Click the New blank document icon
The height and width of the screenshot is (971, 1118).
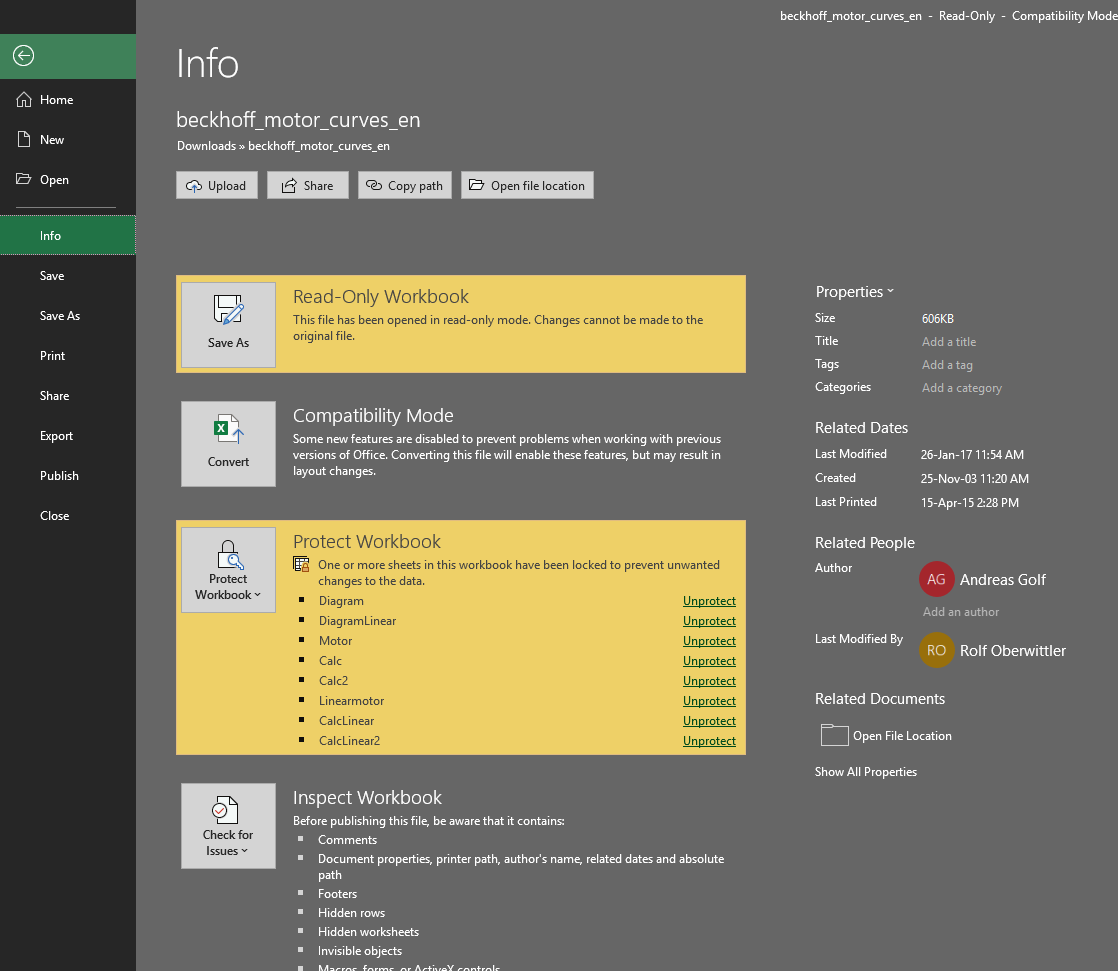(24, 140)
